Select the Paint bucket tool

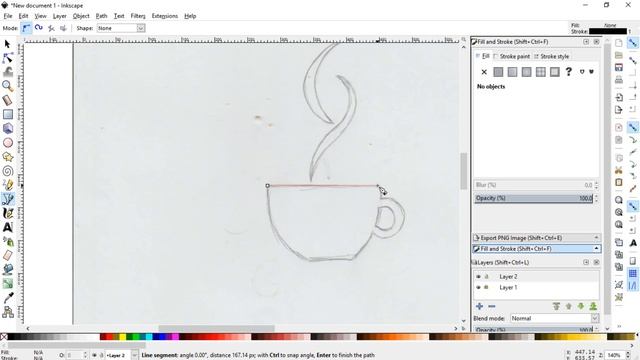click(7, 269)
